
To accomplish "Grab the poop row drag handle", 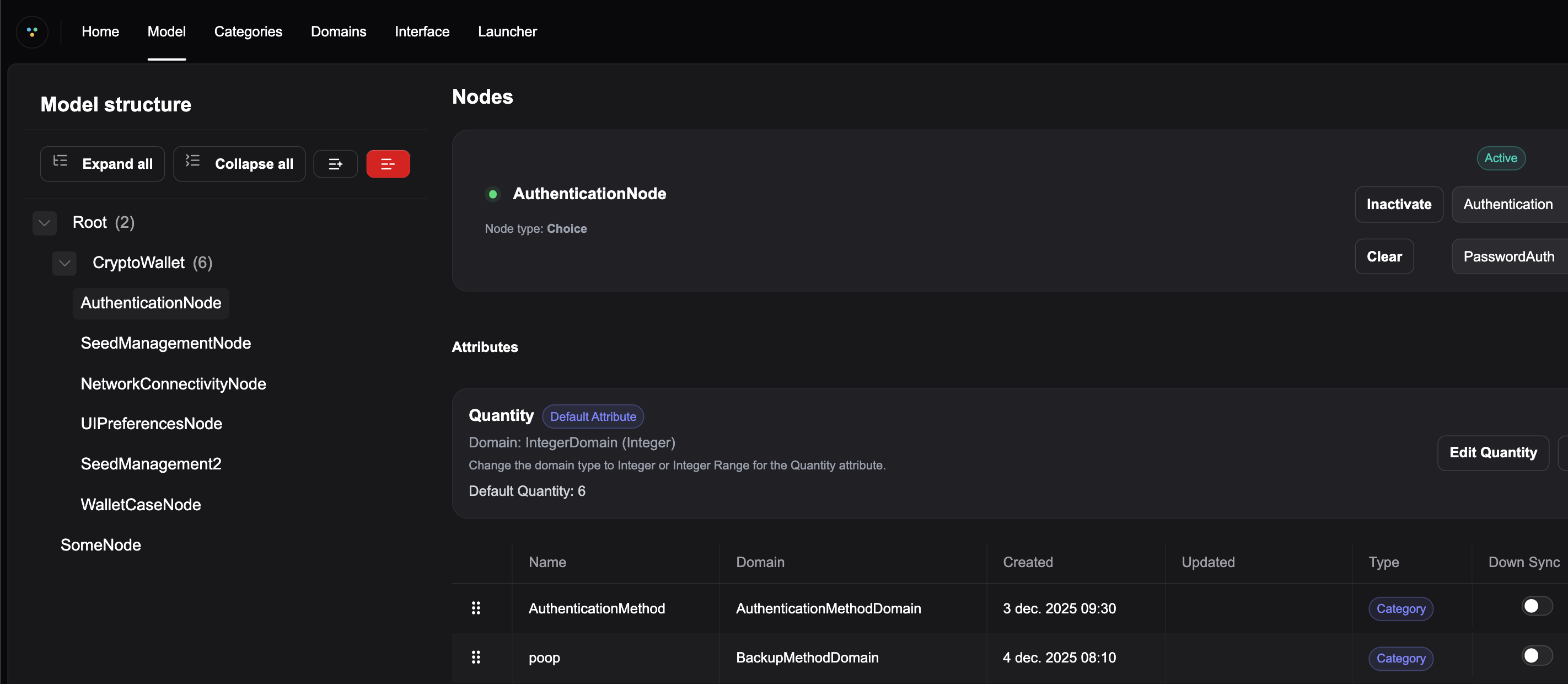I will [x=476, y=657].
